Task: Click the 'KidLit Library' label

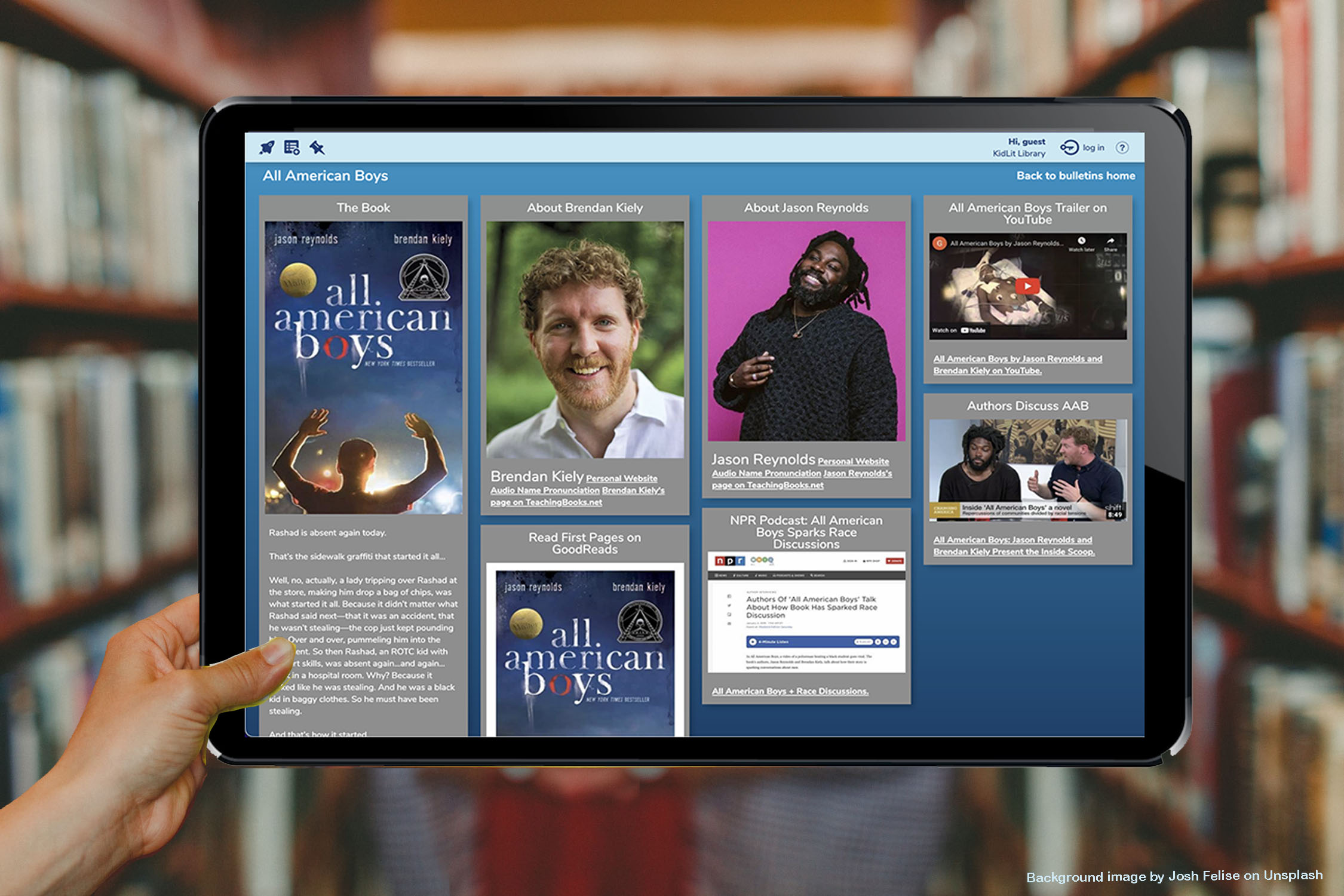Action: pos(1019,154)
